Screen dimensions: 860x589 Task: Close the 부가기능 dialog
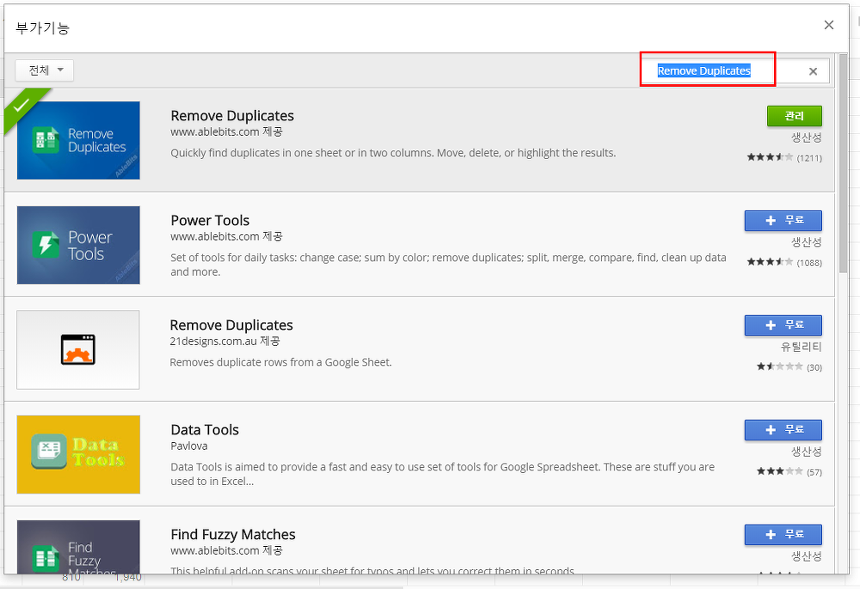(829, 25)
